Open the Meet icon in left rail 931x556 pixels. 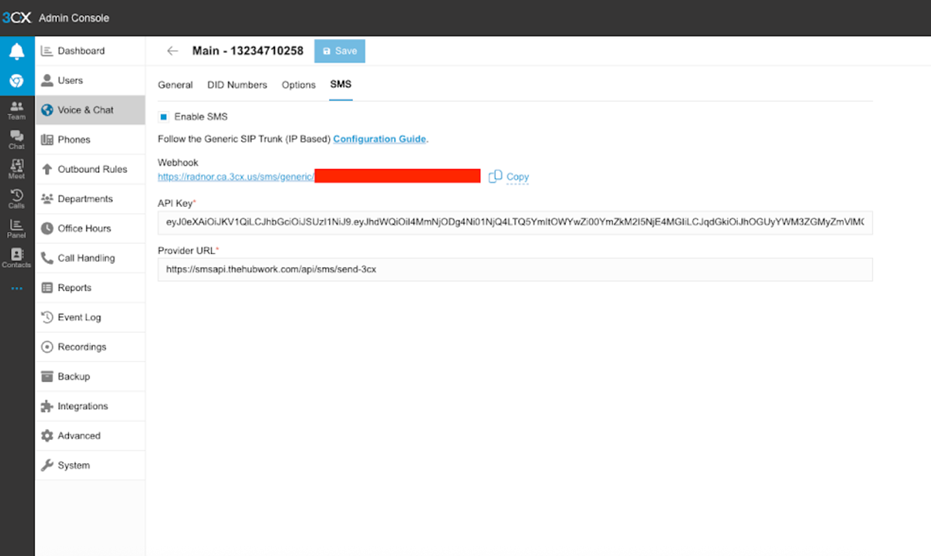[16, 169]
